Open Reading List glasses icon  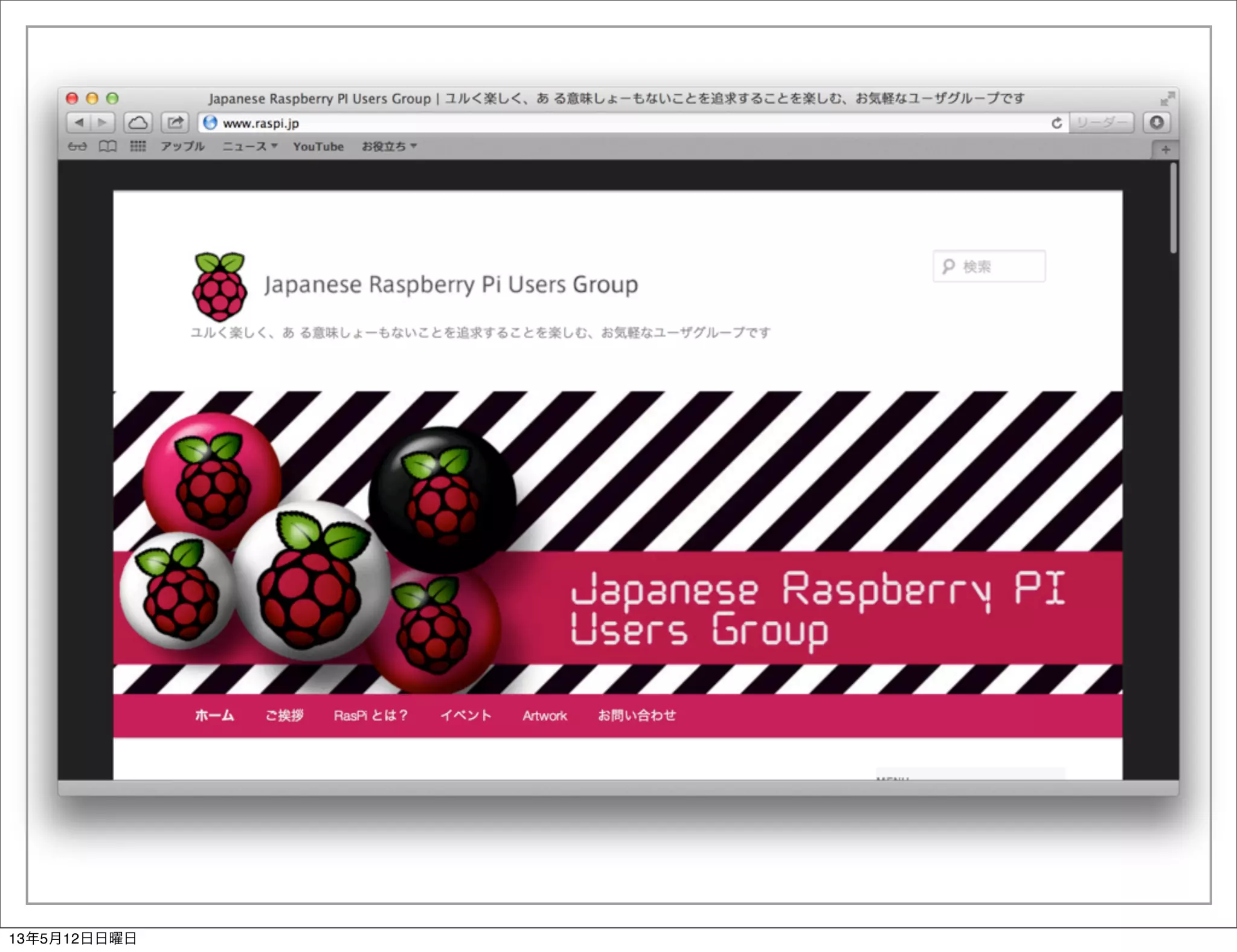(77, 146)
